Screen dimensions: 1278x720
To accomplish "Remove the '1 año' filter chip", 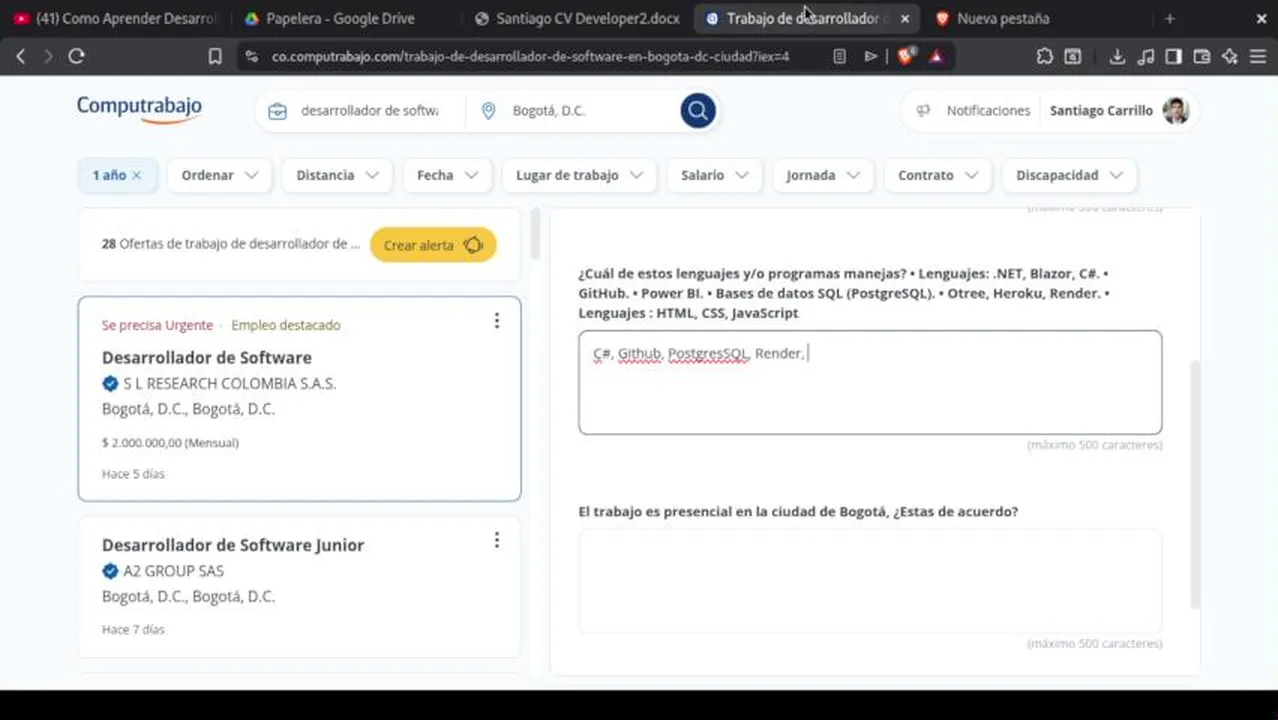I will click(136, 175).
